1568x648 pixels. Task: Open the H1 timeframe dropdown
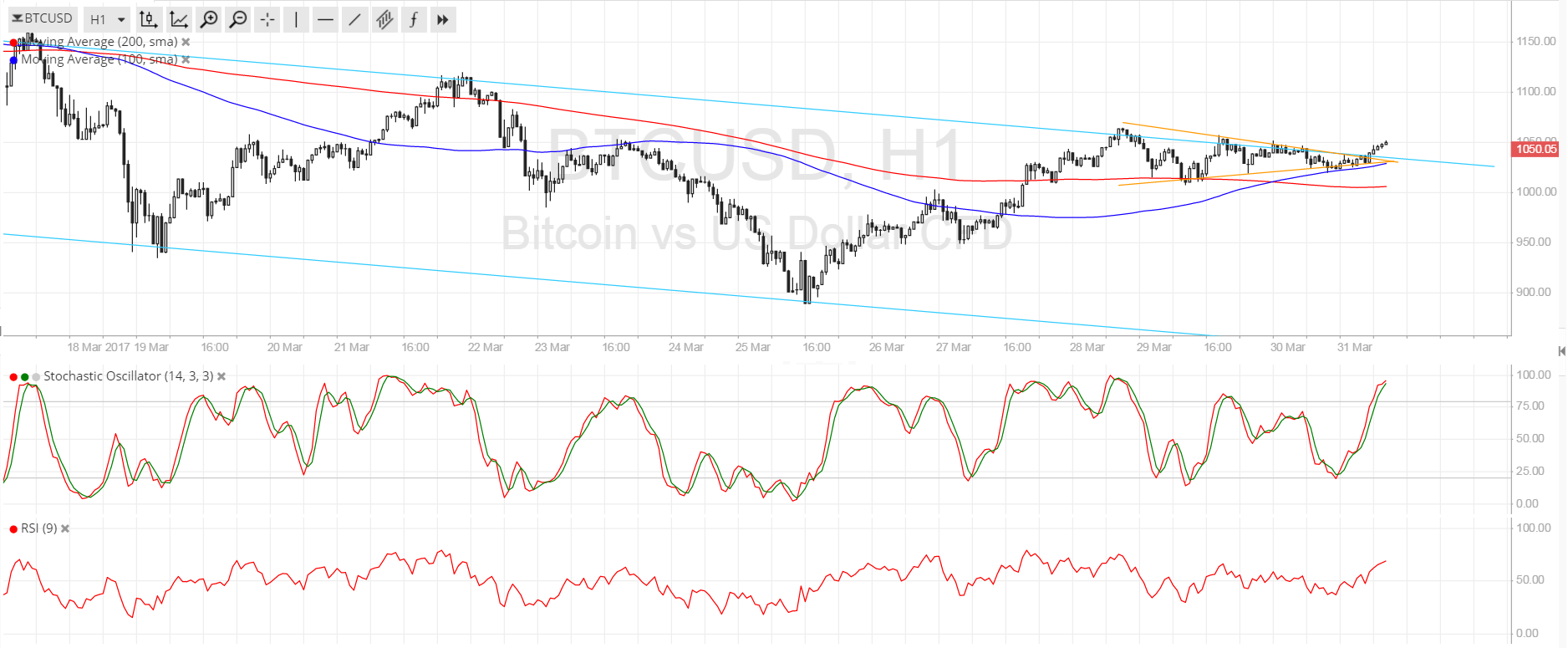108,19
